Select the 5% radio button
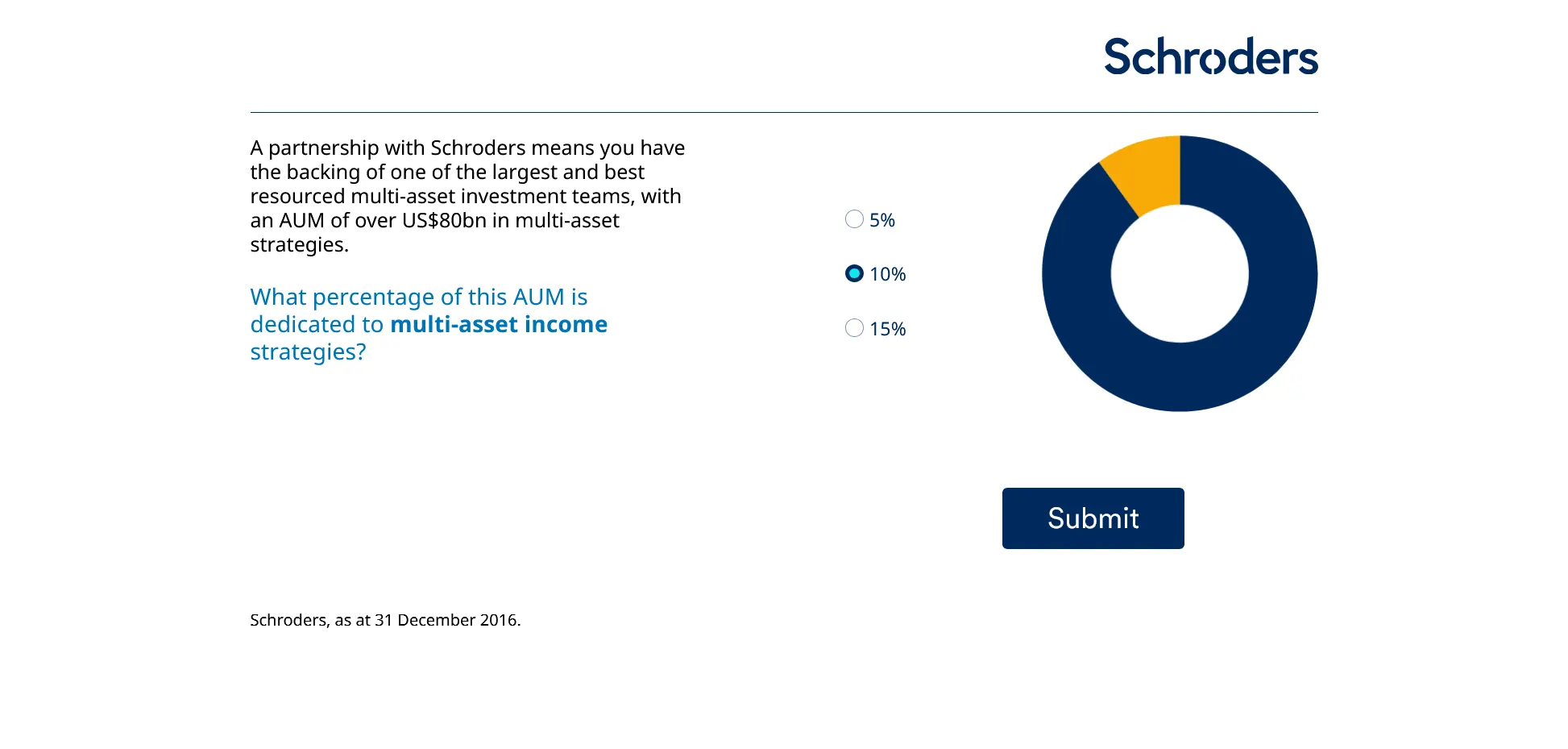Screen dimensions: 1568x749 (854, 219)
